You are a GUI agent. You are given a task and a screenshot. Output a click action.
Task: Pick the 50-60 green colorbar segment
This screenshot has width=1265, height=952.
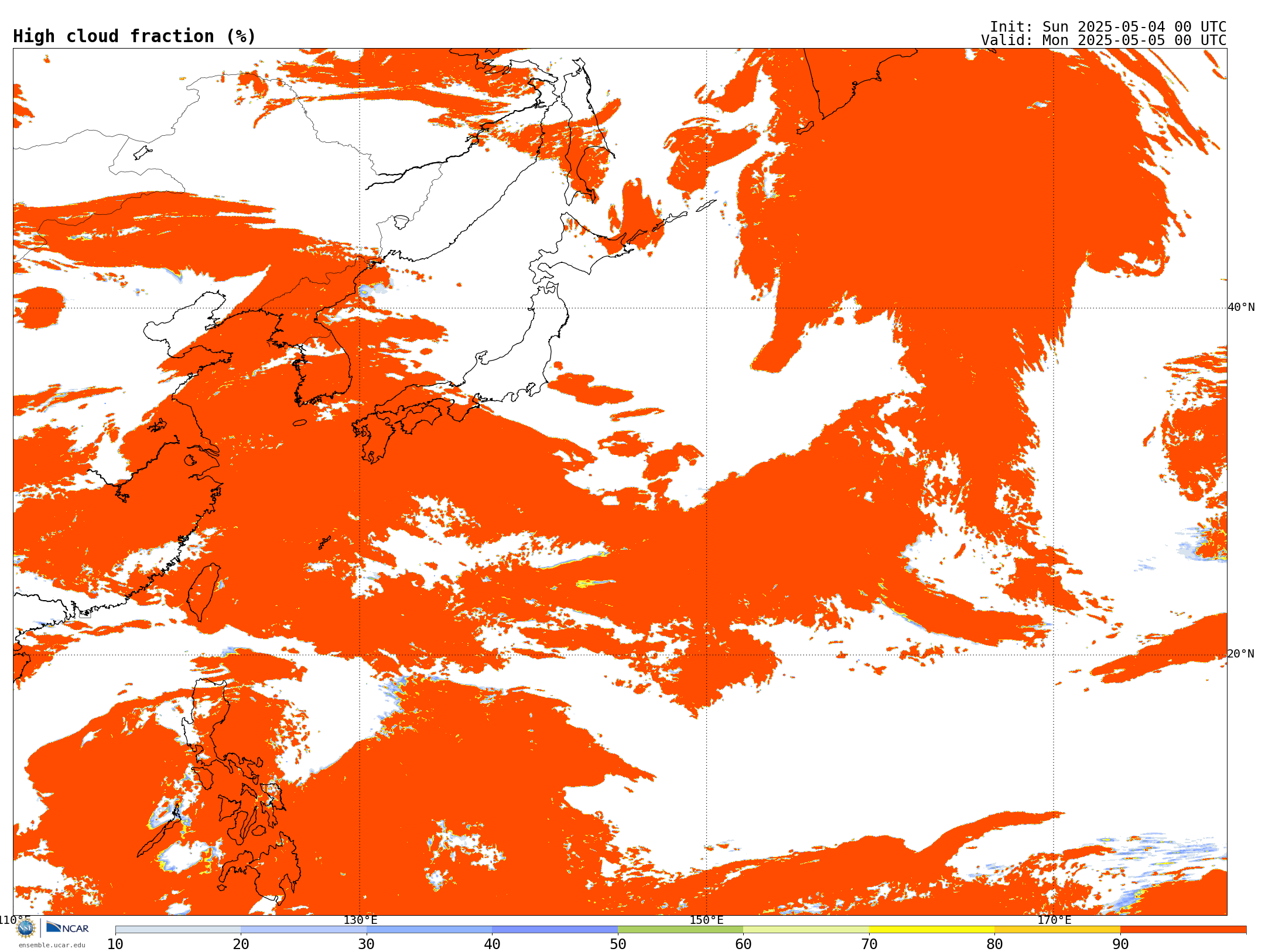point(681,930)
